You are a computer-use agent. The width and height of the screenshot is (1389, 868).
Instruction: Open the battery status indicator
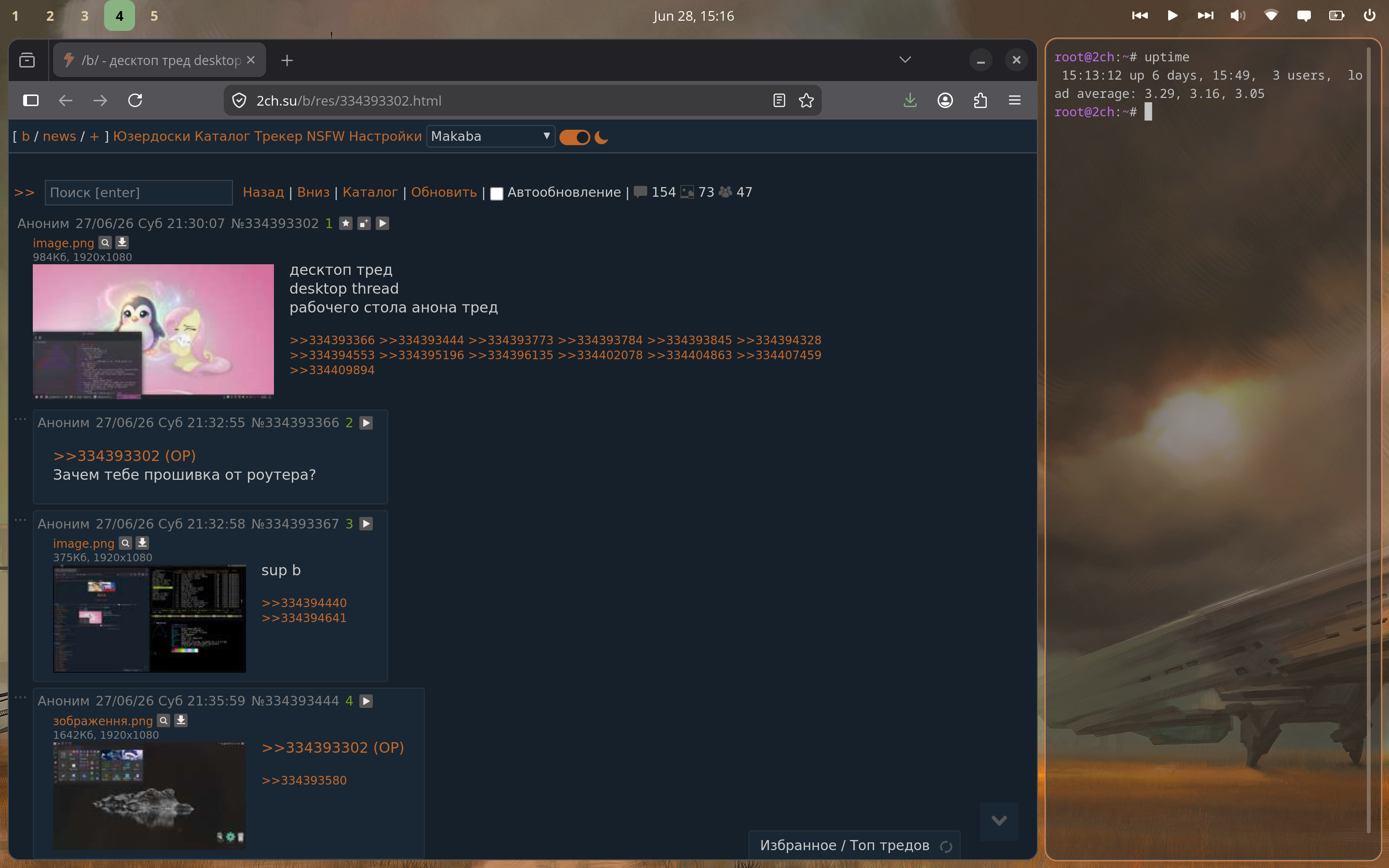point(1337,15)
